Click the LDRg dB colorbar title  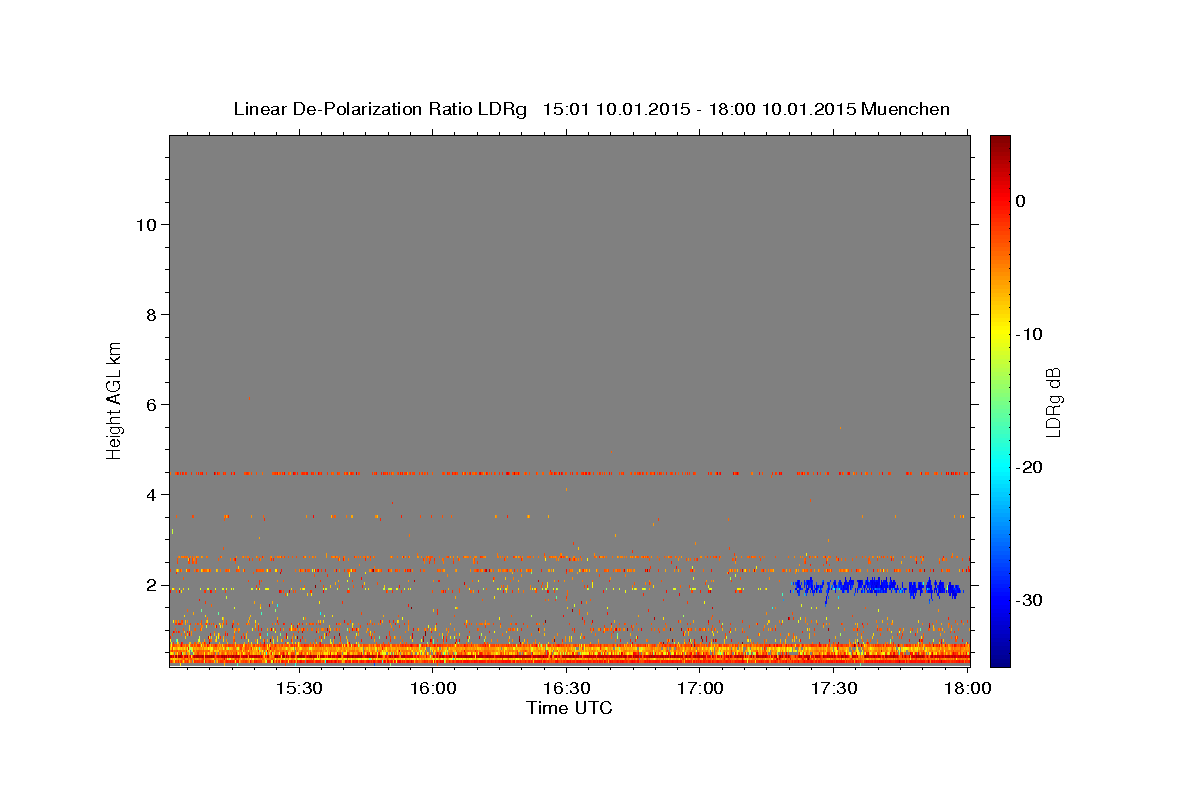click(1053, 401)
